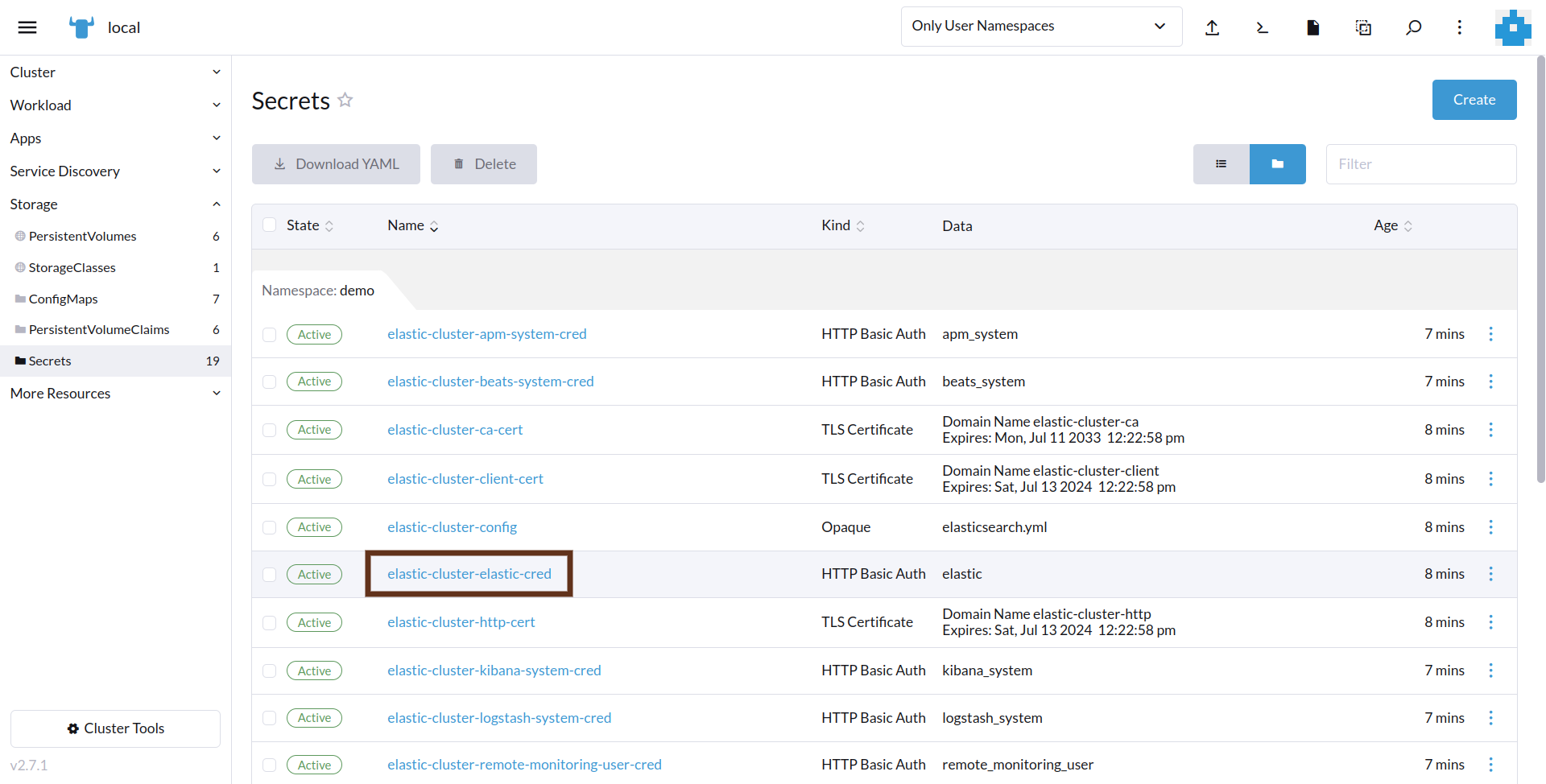Open row actions for elastic-cluster-ca-cert
The height and width of the screenshot is (784, 1546).
[x=1490, y=430]
